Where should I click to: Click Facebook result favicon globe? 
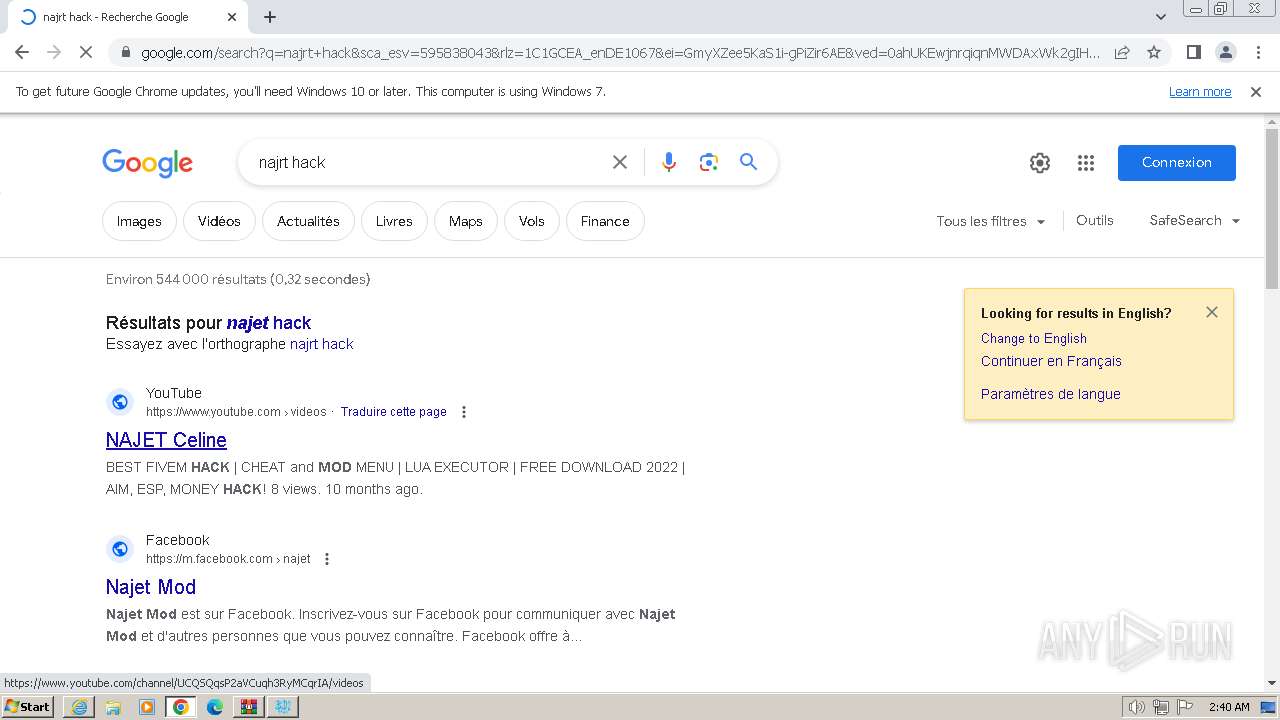point(120,549)
